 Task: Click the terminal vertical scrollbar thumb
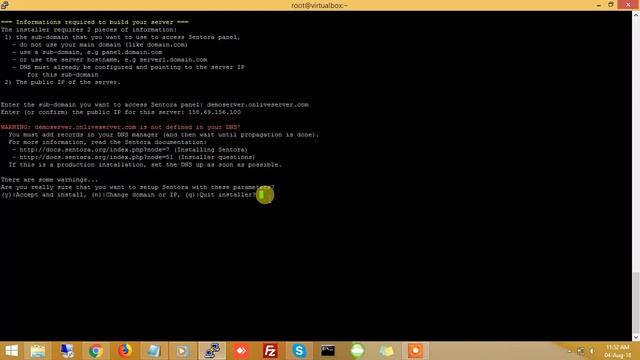pos(636,303)
